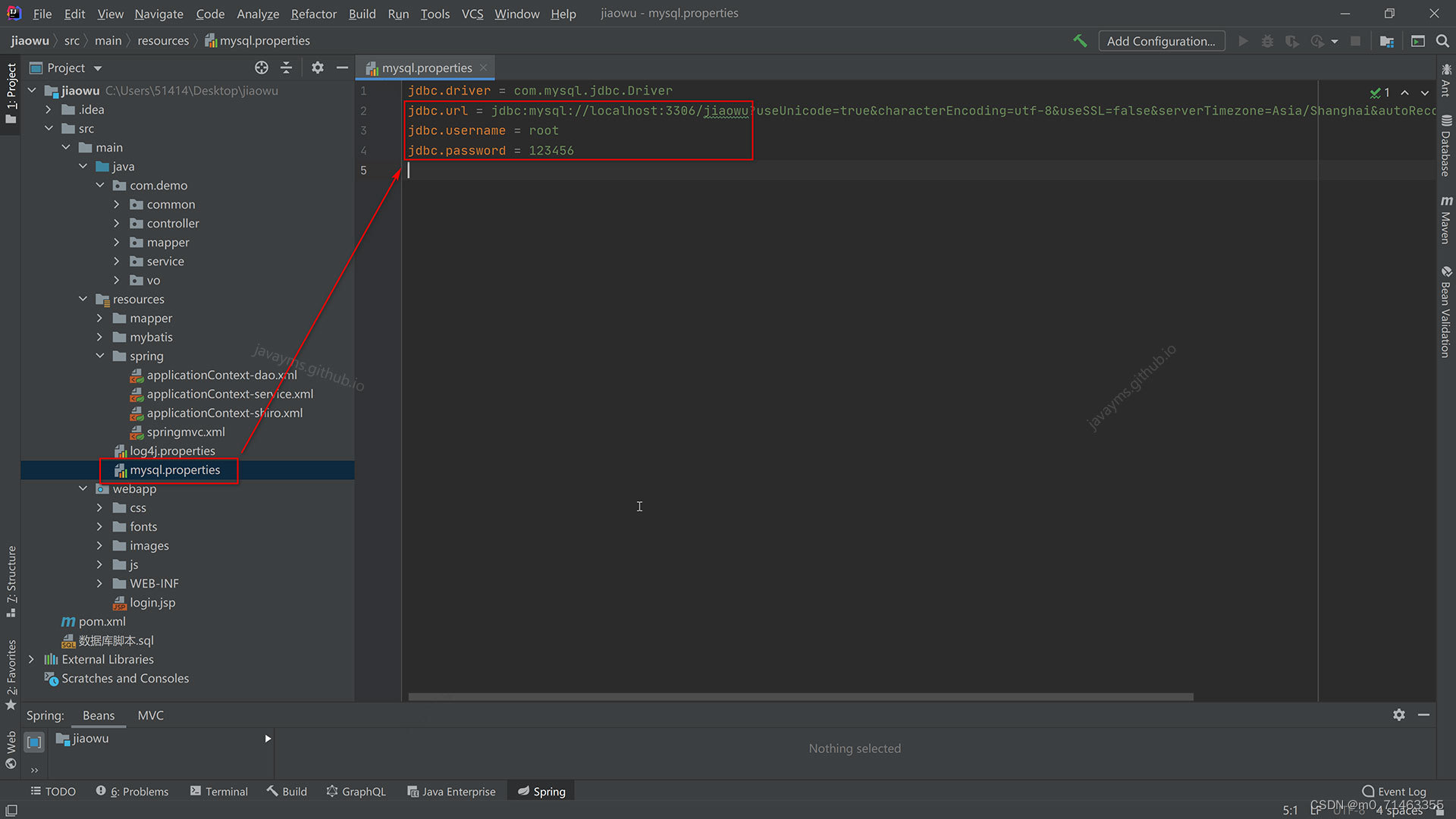Image resolution: width=1456 pixels, height=819 pixels.
Task: Open Project panel settings gear
Action: (318, 68)
